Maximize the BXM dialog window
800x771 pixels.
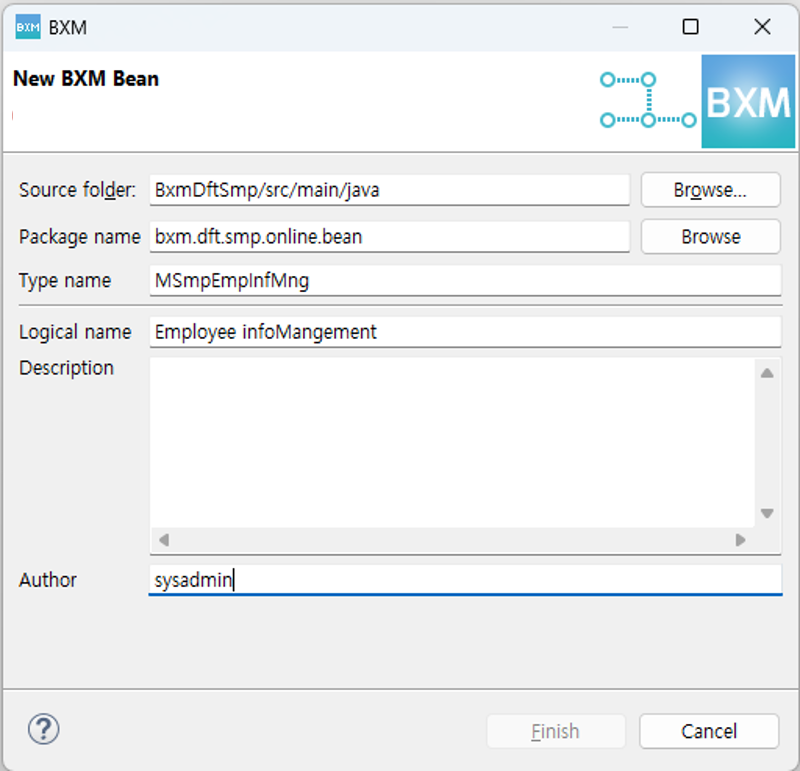(690, 27)
